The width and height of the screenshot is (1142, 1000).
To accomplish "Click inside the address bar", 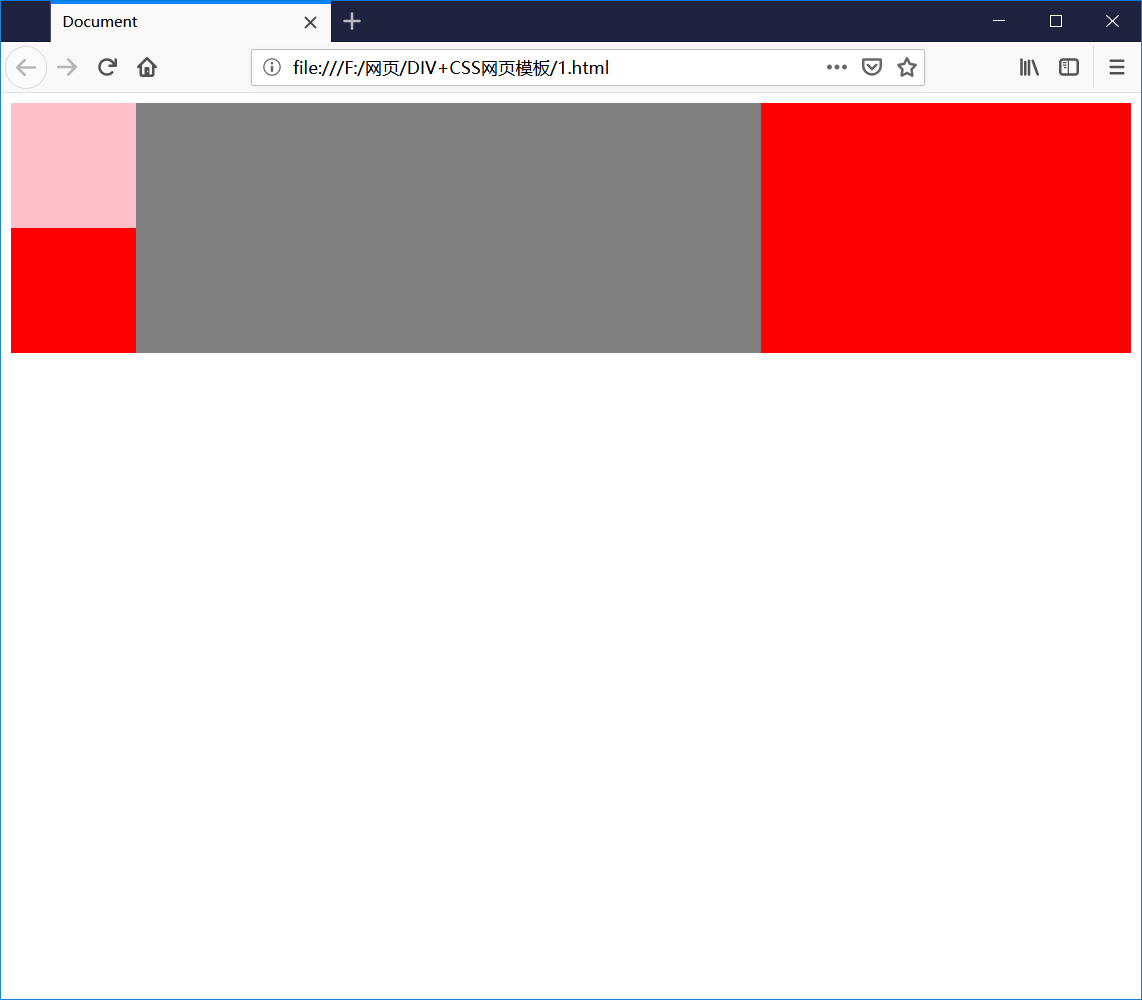I will (550, 67).
